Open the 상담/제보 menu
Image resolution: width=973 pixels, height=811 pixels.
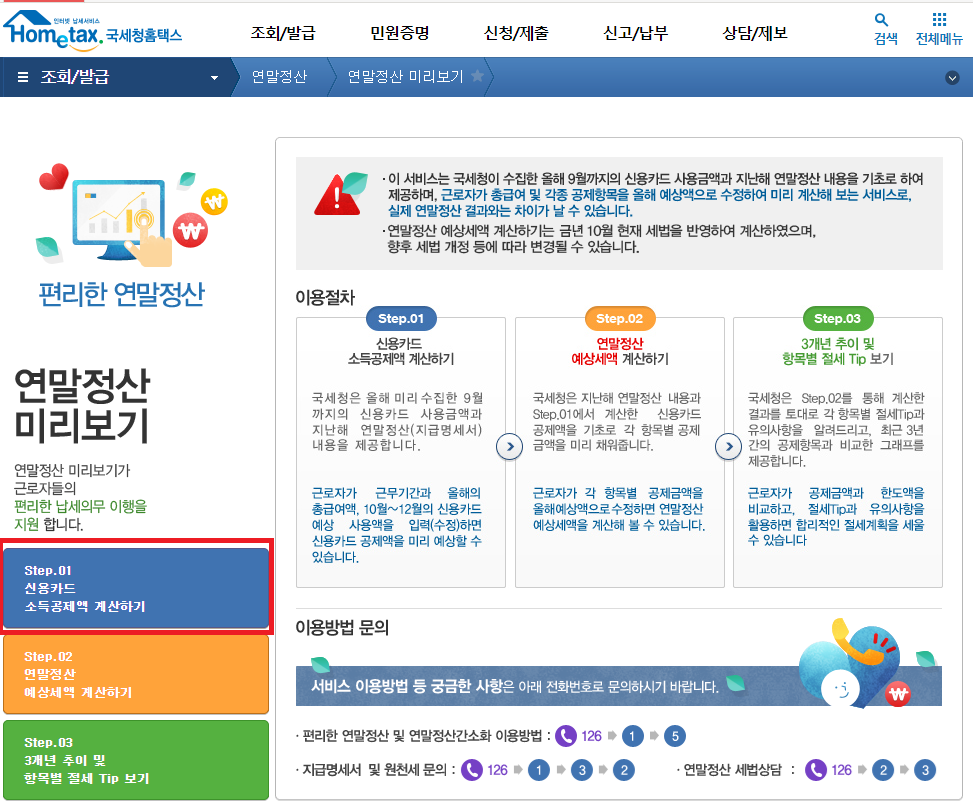pyautogui.click(x=753, y=32)
